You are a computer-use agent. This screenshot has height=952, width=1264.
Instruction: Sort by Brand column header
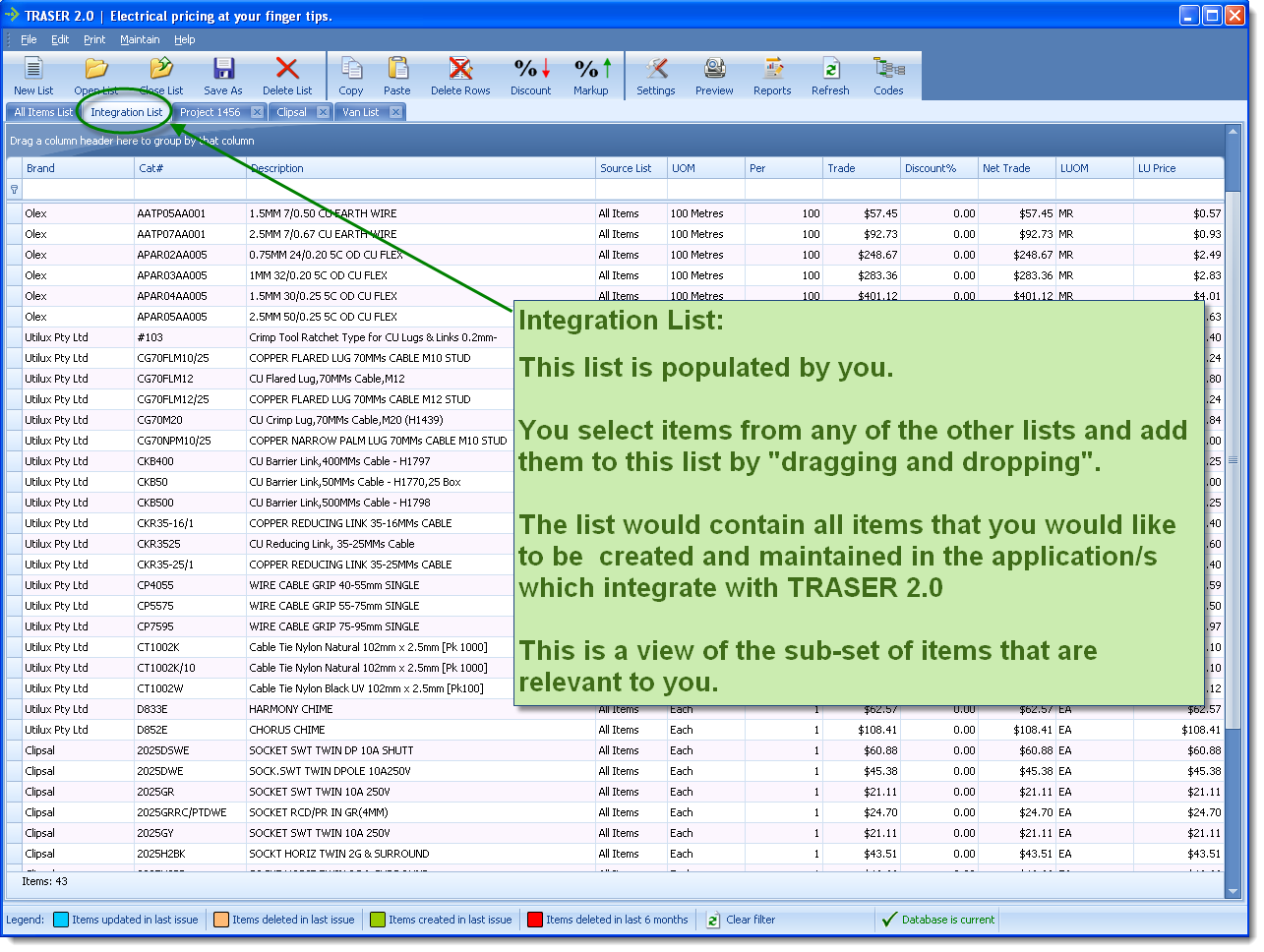coord(78,168)
